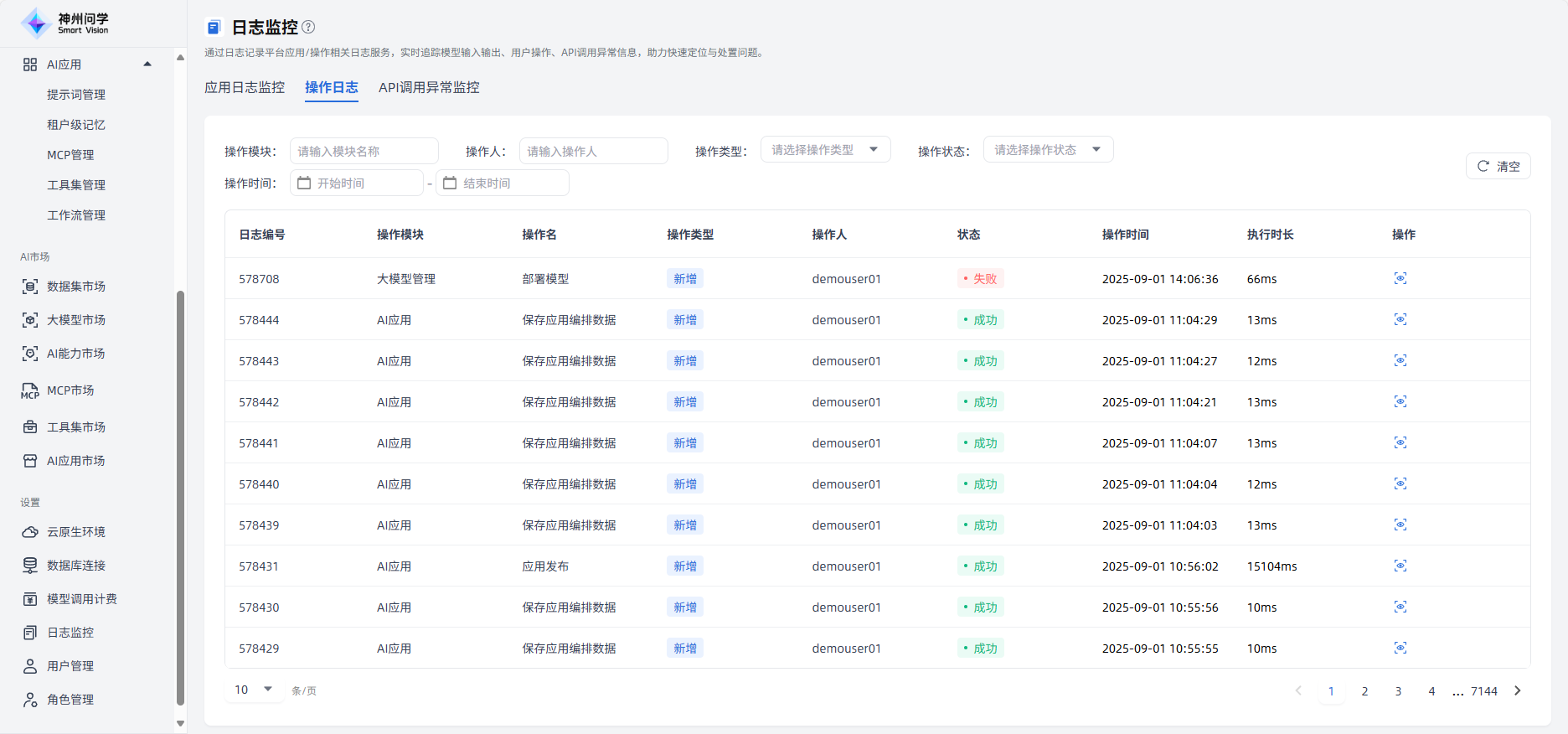
Task: Pick a 开始时间 start date
Action: (356, 183)
